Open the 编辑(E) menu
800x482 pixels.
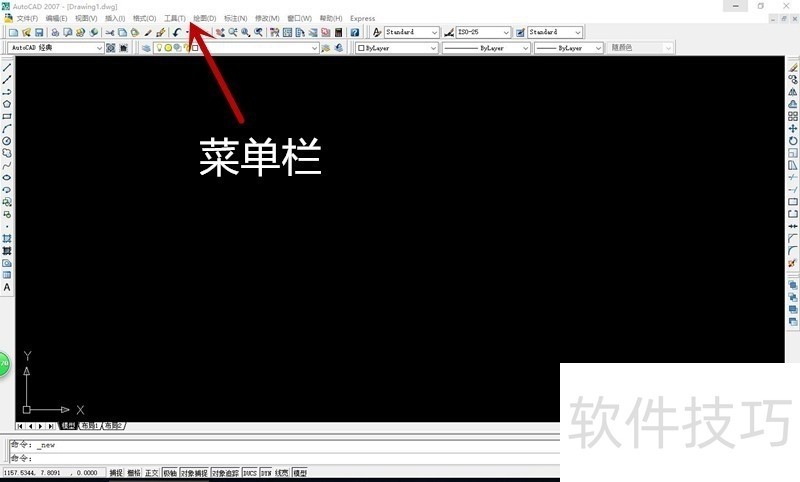coord(56,18)
